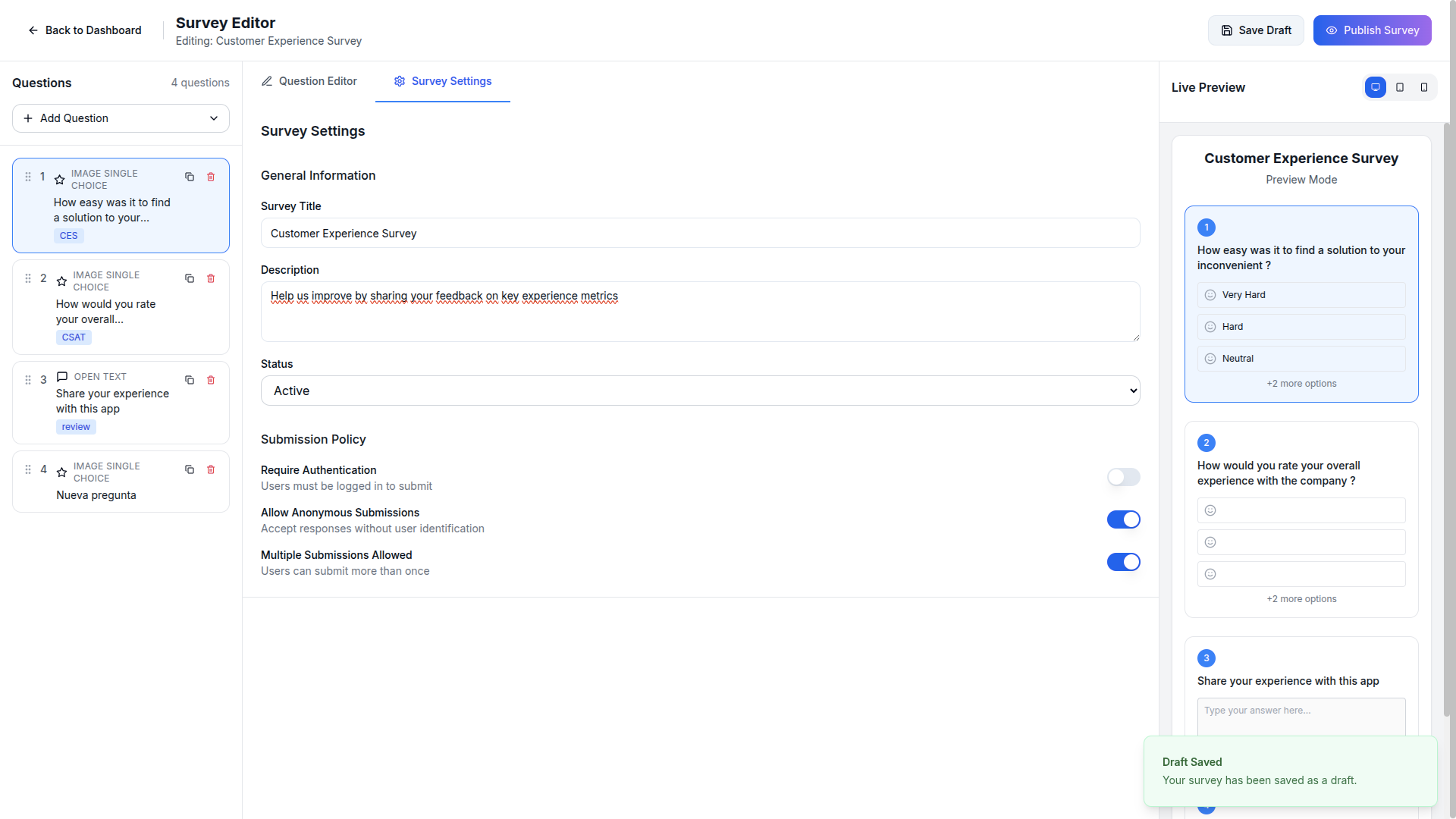1456x819 pixels.
Task: Open the Status dropdown showing Active
Action: 700,391
